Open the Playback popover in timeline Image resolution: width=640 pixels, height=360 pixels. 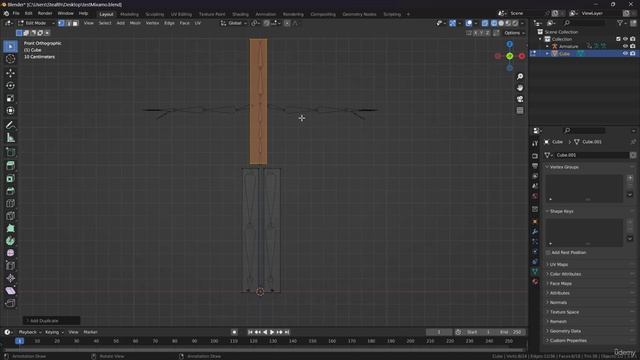click(30, 332)
